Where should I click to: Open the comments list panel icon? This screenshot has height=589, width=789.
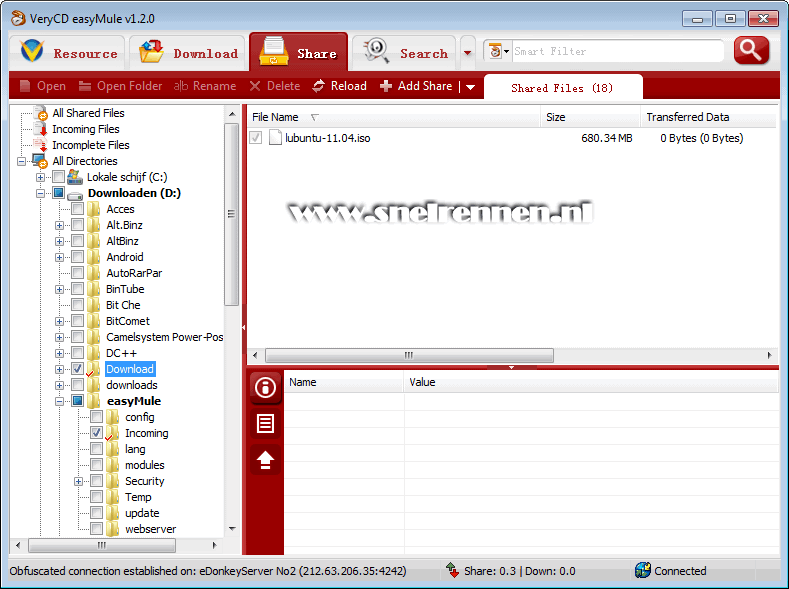[x=265, y=424]
